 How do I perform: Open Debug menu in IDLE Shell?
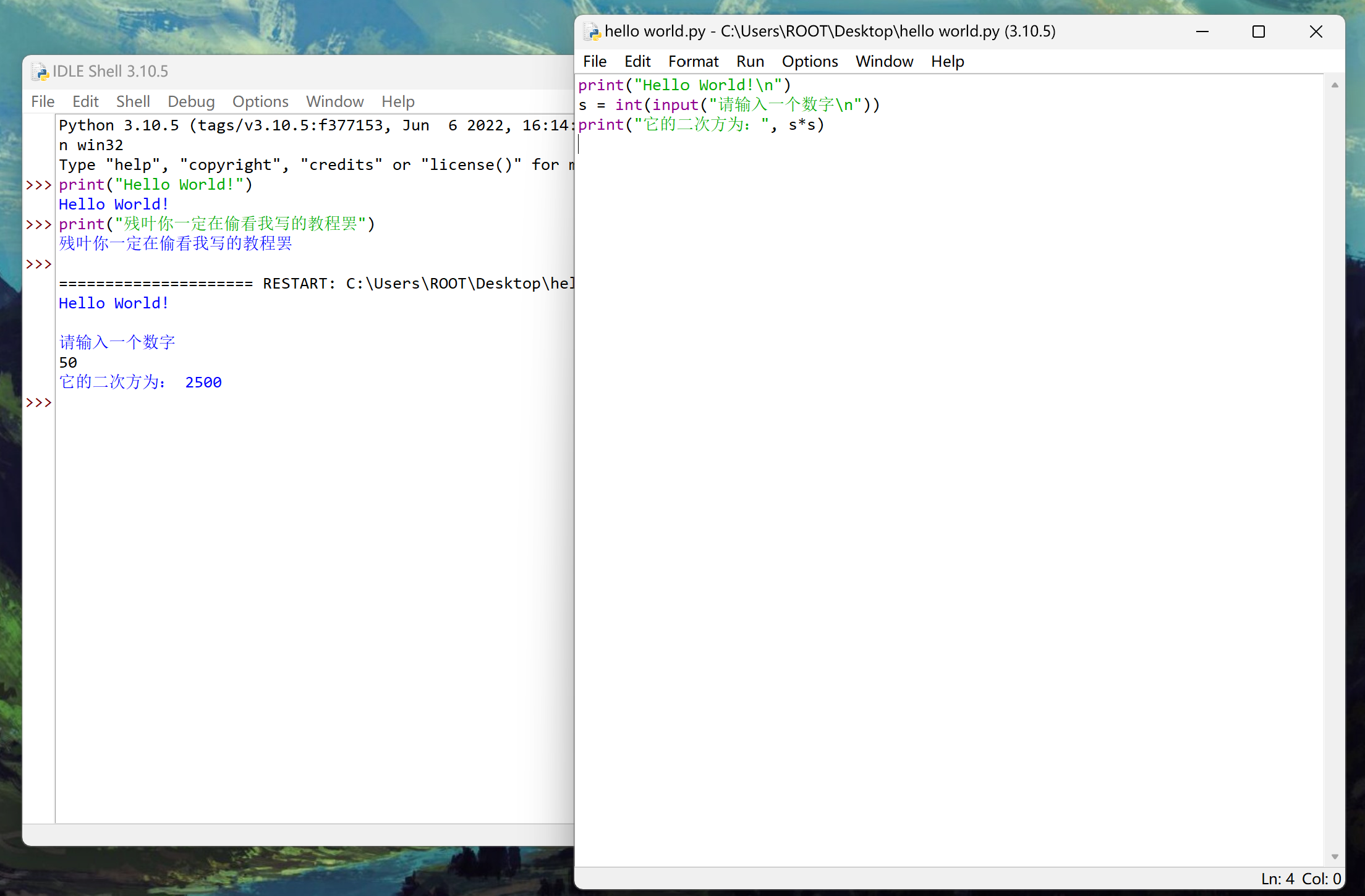(x=191, y=101)
